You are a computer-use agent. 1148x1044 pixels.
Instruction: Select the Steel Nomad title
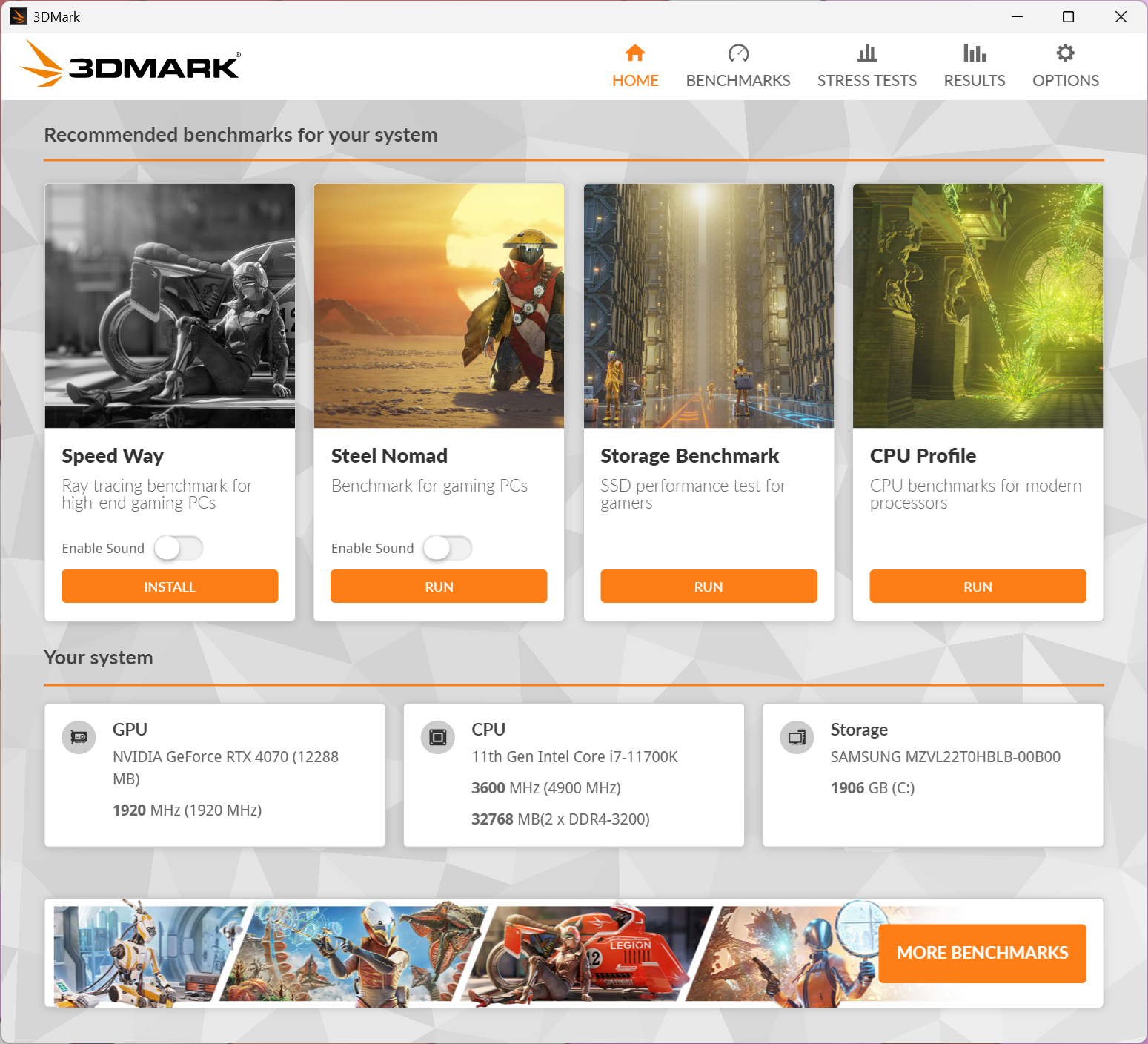pyautogui.click(x=389, y=456)
